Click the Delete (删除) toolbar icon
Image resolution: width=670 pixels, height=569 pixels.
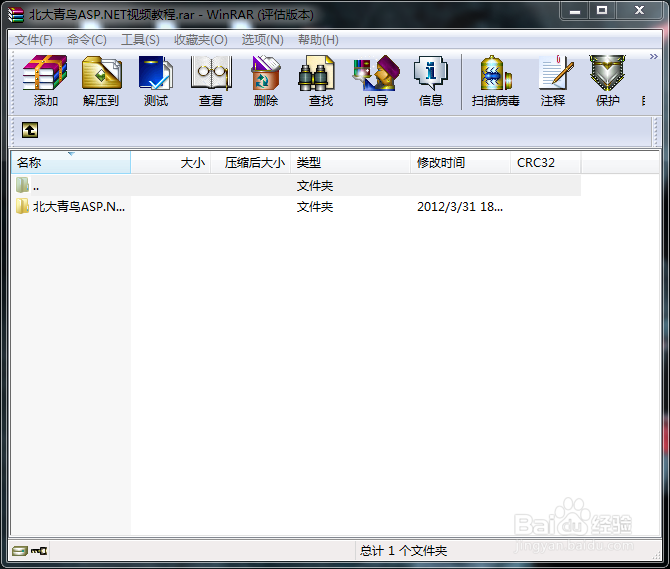265,81
